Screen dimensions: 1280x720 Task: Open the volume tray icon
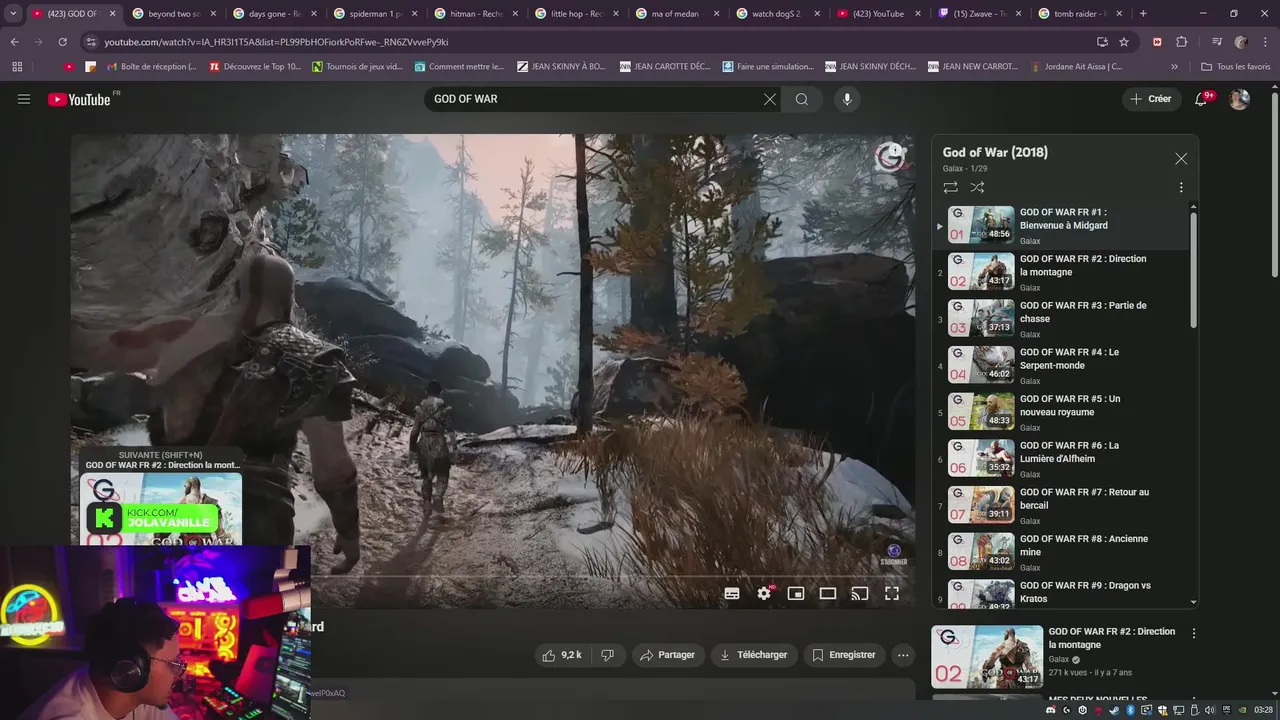coord(1210,710)
